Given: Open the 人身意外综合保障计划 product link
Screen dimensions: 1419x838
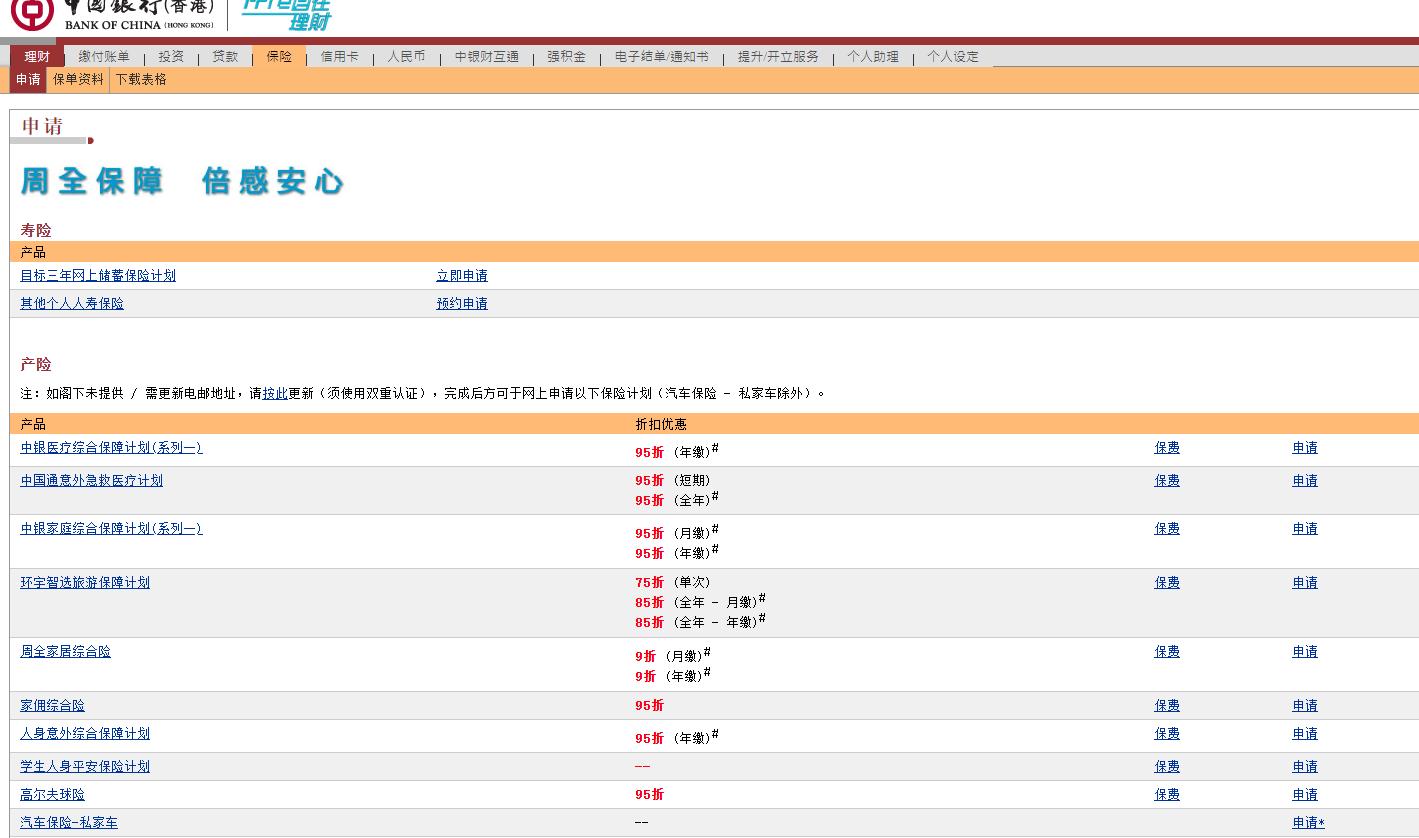Looking at the screenshot, I should tap(85, 734).
